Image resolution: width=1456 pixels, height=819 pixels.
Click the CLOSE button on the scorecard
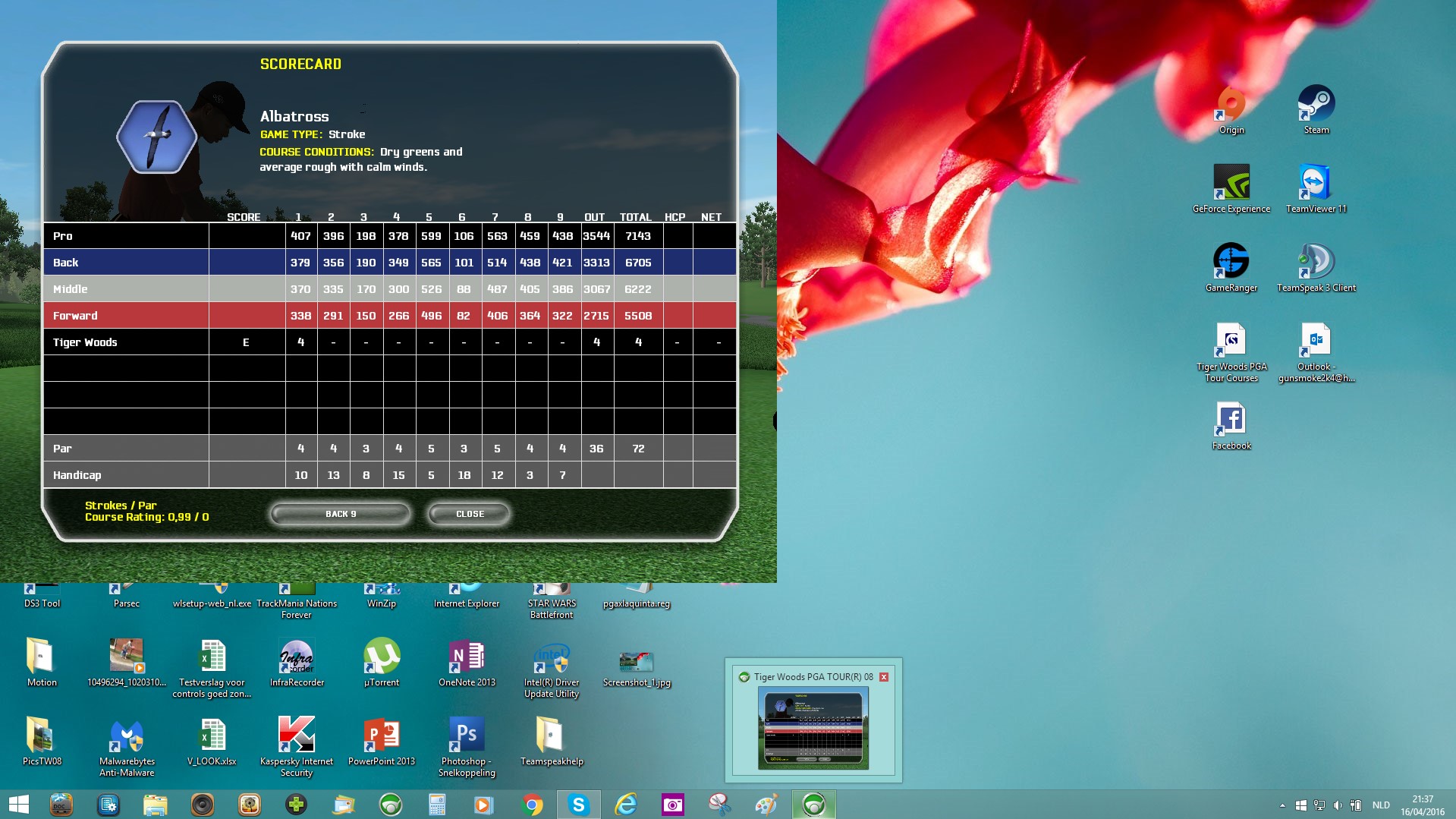(x=470, y=514)
